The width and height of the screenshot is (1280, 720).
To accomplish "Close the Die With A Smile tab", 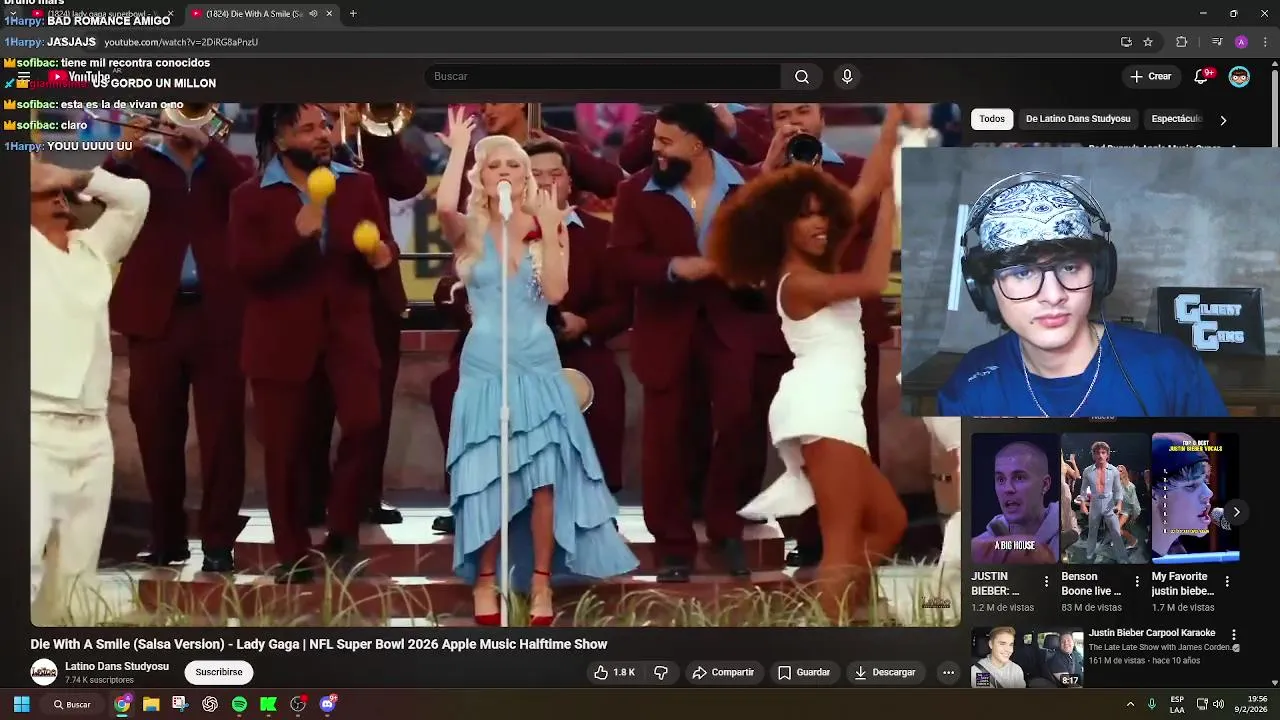I will 329,14.
